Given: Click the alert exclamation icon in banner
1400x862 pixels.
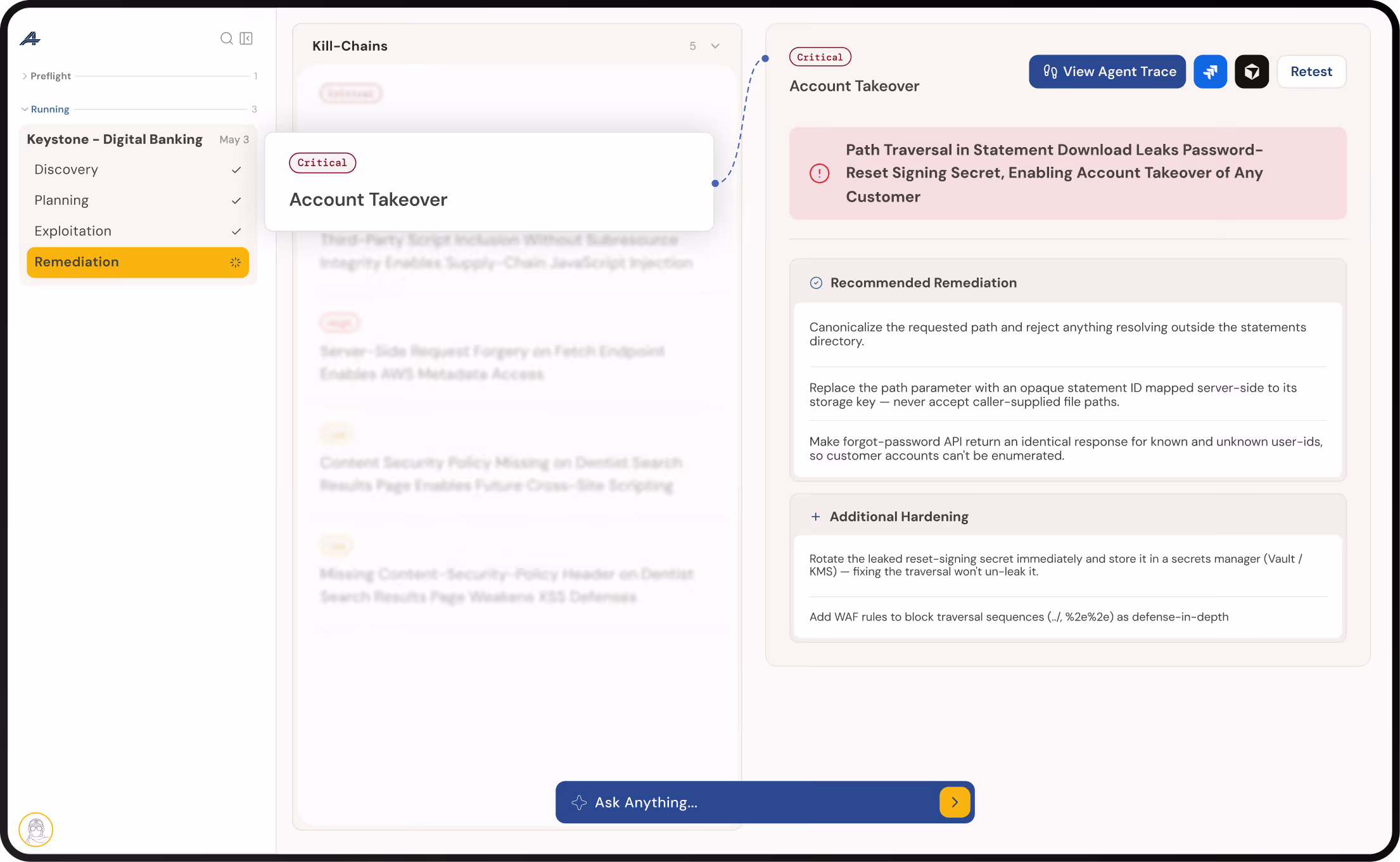Looking at the screenshot, I should 820,173.
